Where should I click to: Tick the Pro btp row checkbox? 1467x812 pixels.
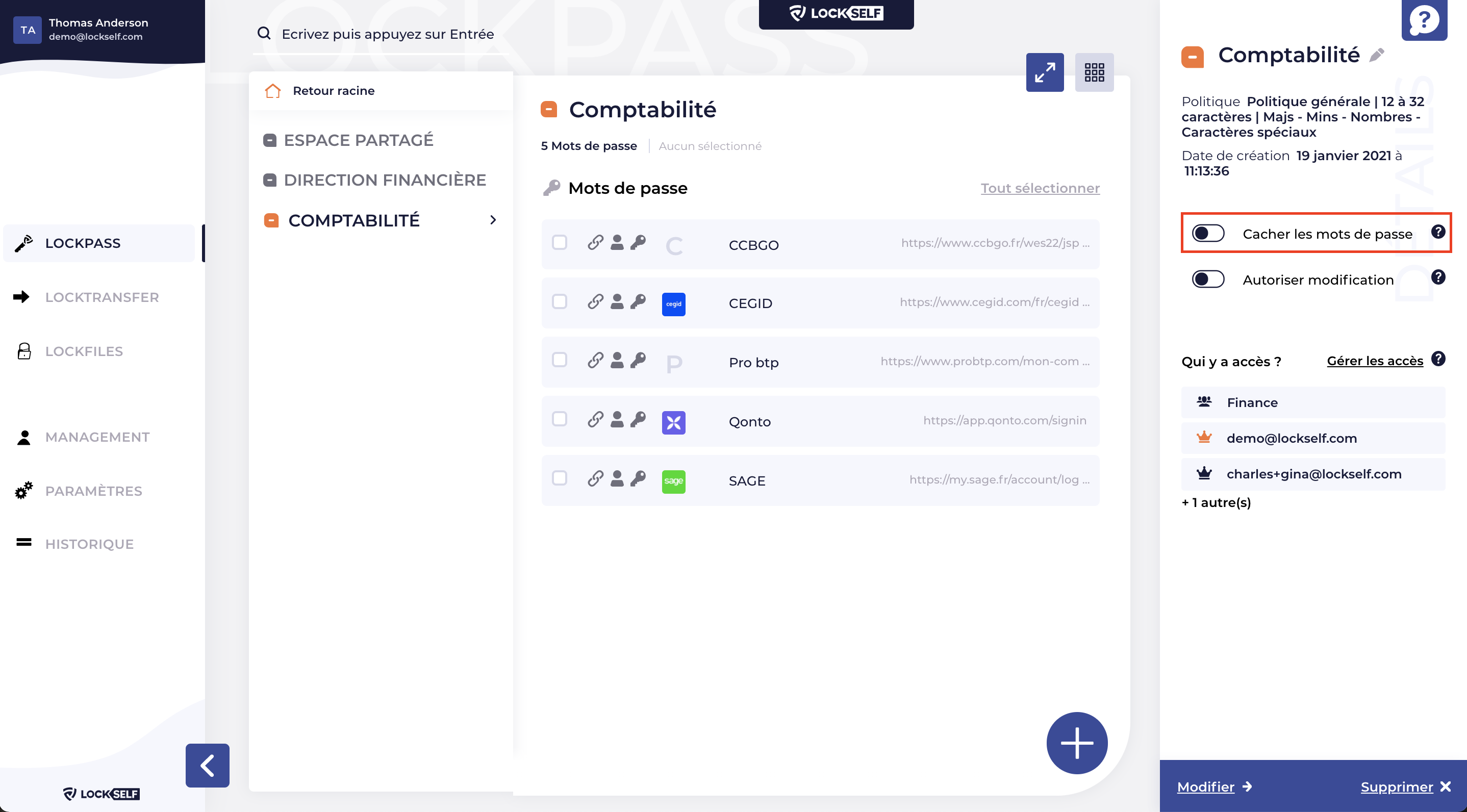point(559,360)
